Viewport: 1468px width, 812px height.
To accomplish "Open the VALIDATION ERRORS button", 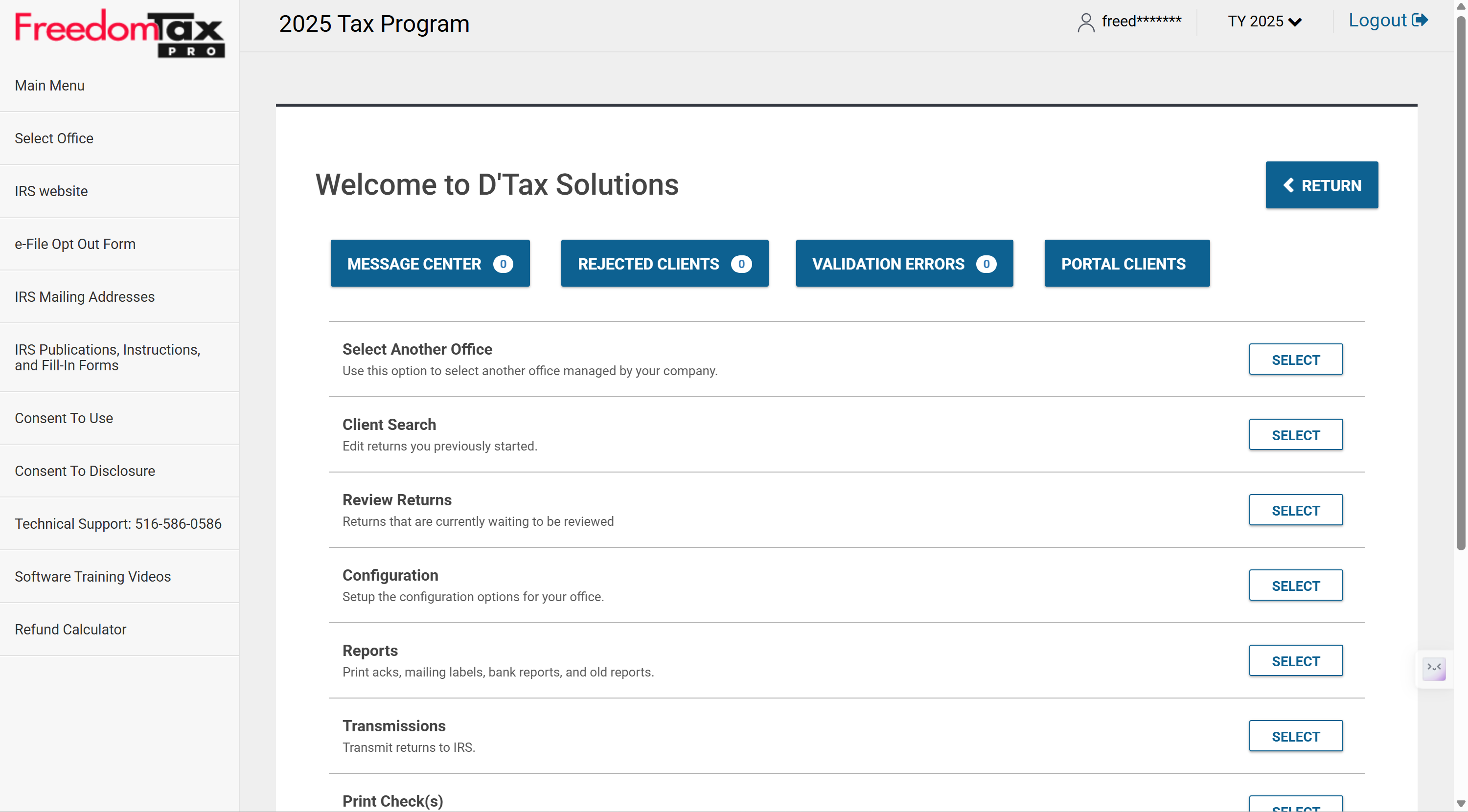I will pyautogui.click(x=904, y=264).
